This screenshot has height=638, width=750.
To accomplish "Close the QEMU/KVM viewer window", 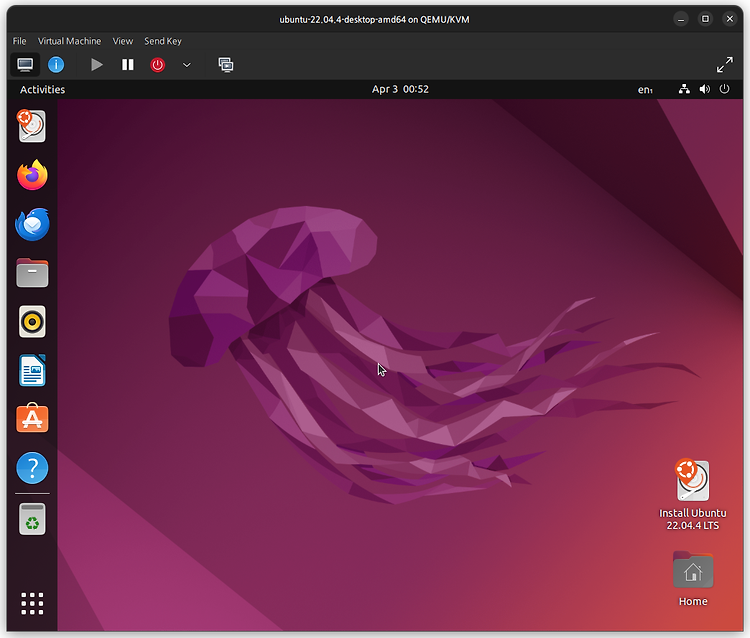I will tap(729, 19).
